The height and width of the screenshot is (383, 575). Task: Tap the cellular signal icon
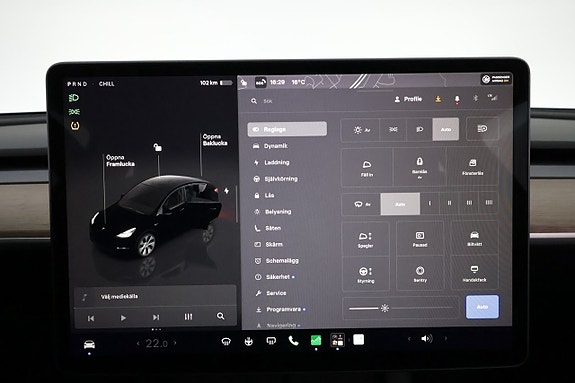coord(492,97)
